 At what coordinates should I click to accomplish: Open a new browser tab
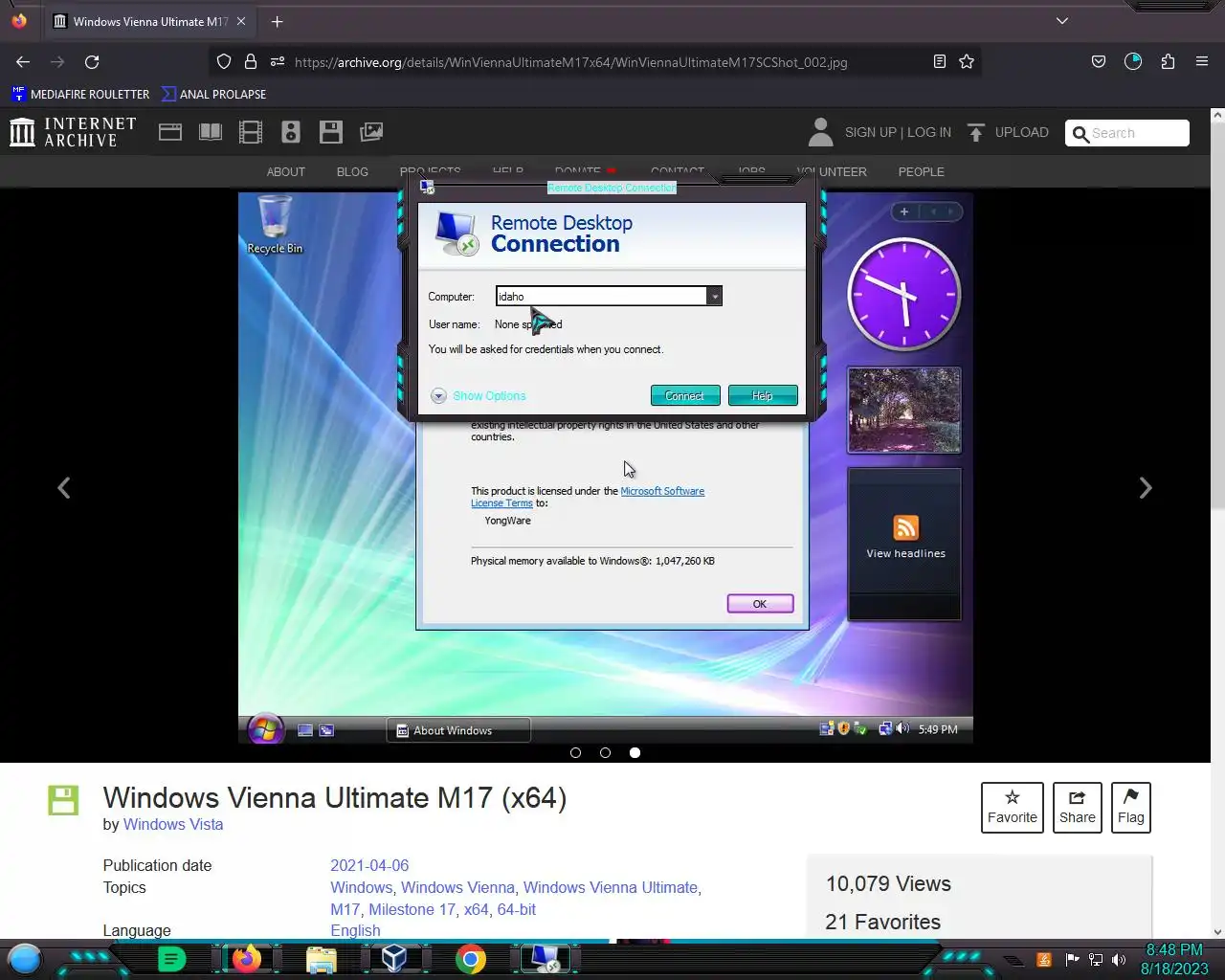(277, 21)
